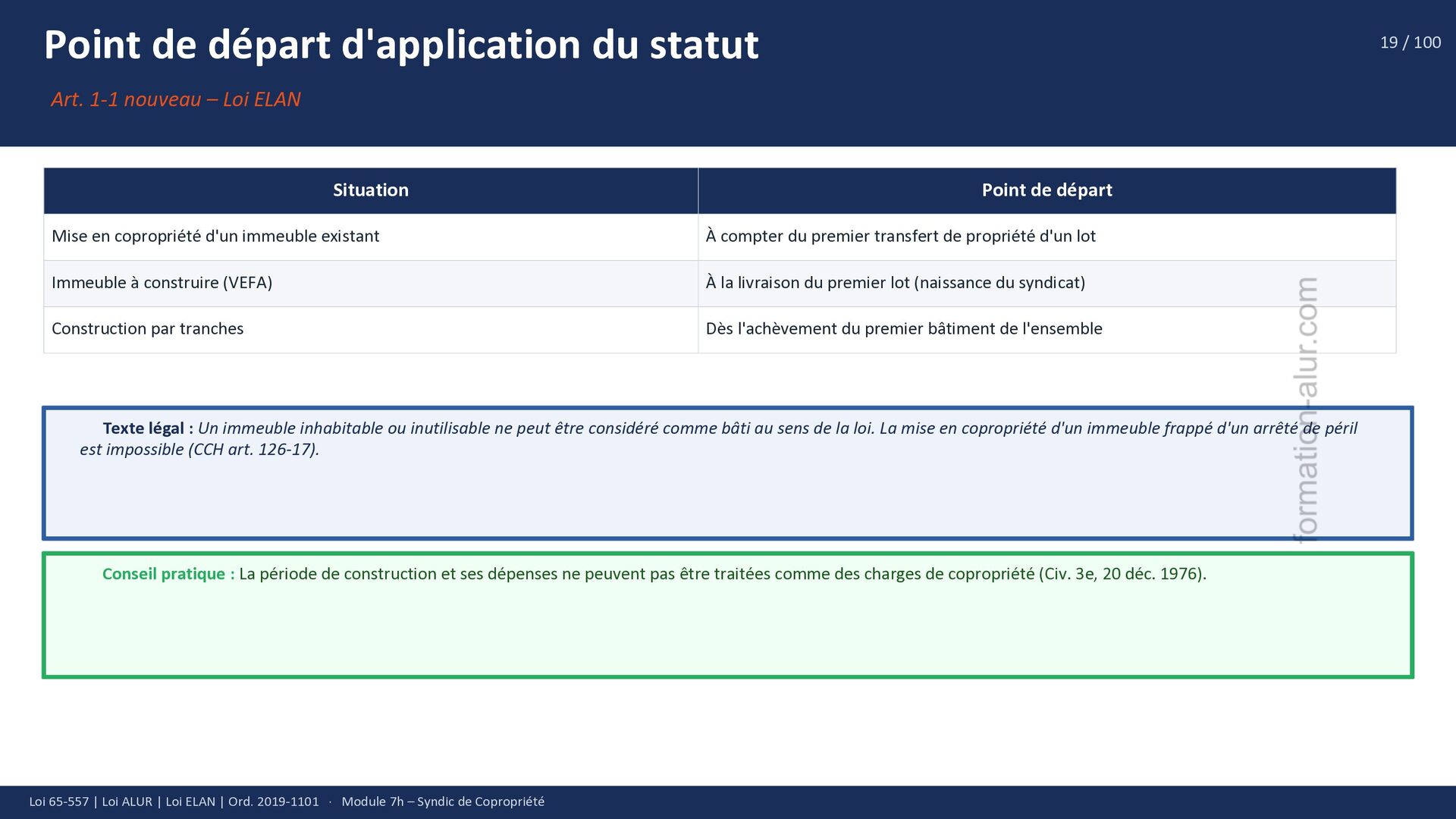Click the 'achèvement du premier bâtiment' cell
The height and width of the screenshot is (819, 1456).
903,329
